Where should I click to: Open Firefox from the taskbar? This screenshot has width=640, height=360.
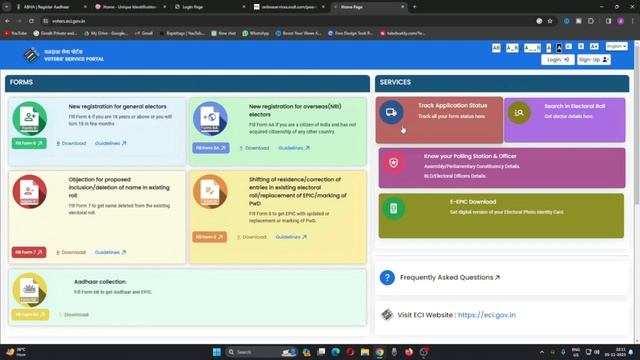coord(409,352)
